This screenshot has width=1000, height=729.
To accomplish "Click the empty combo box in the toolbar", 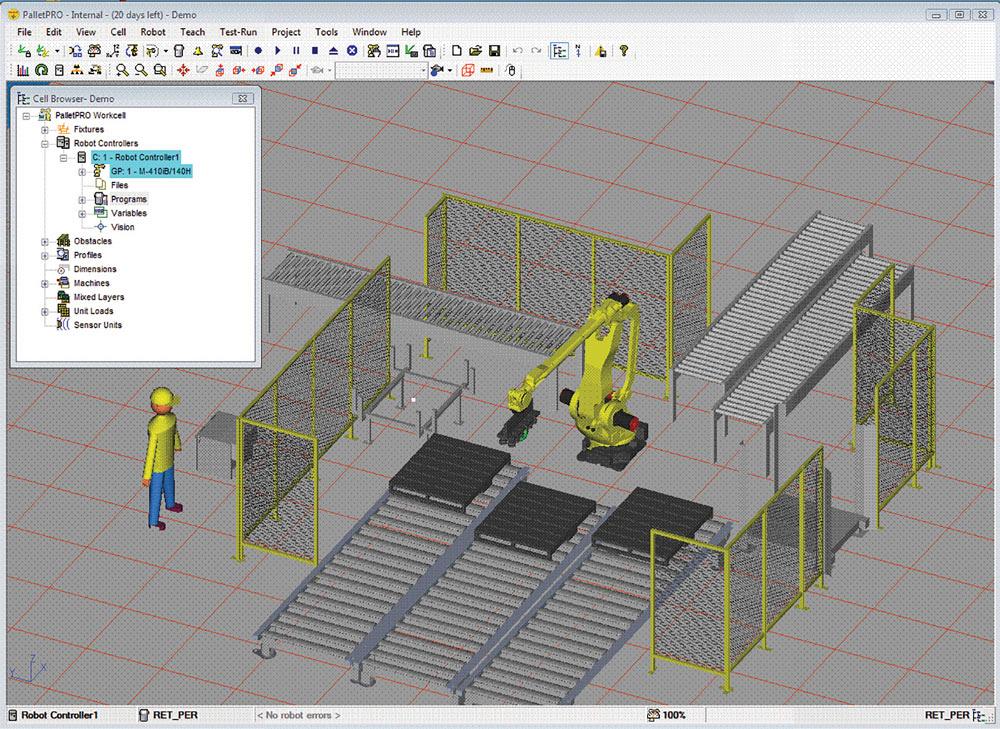I will (382, 70).
